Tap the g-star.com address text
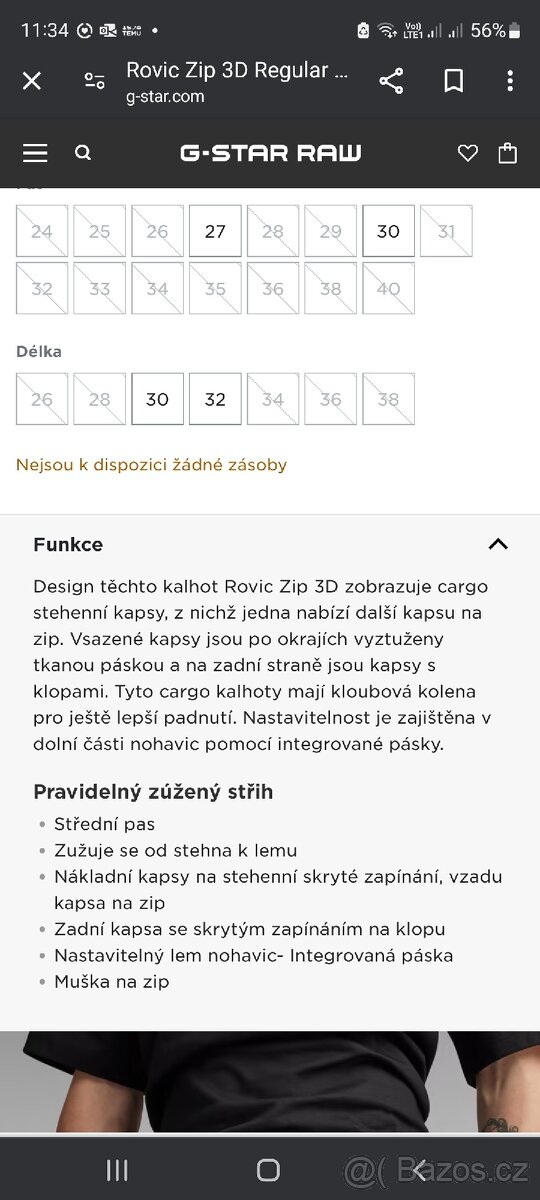Screen dimensions: 540x1200 (165, 97)
